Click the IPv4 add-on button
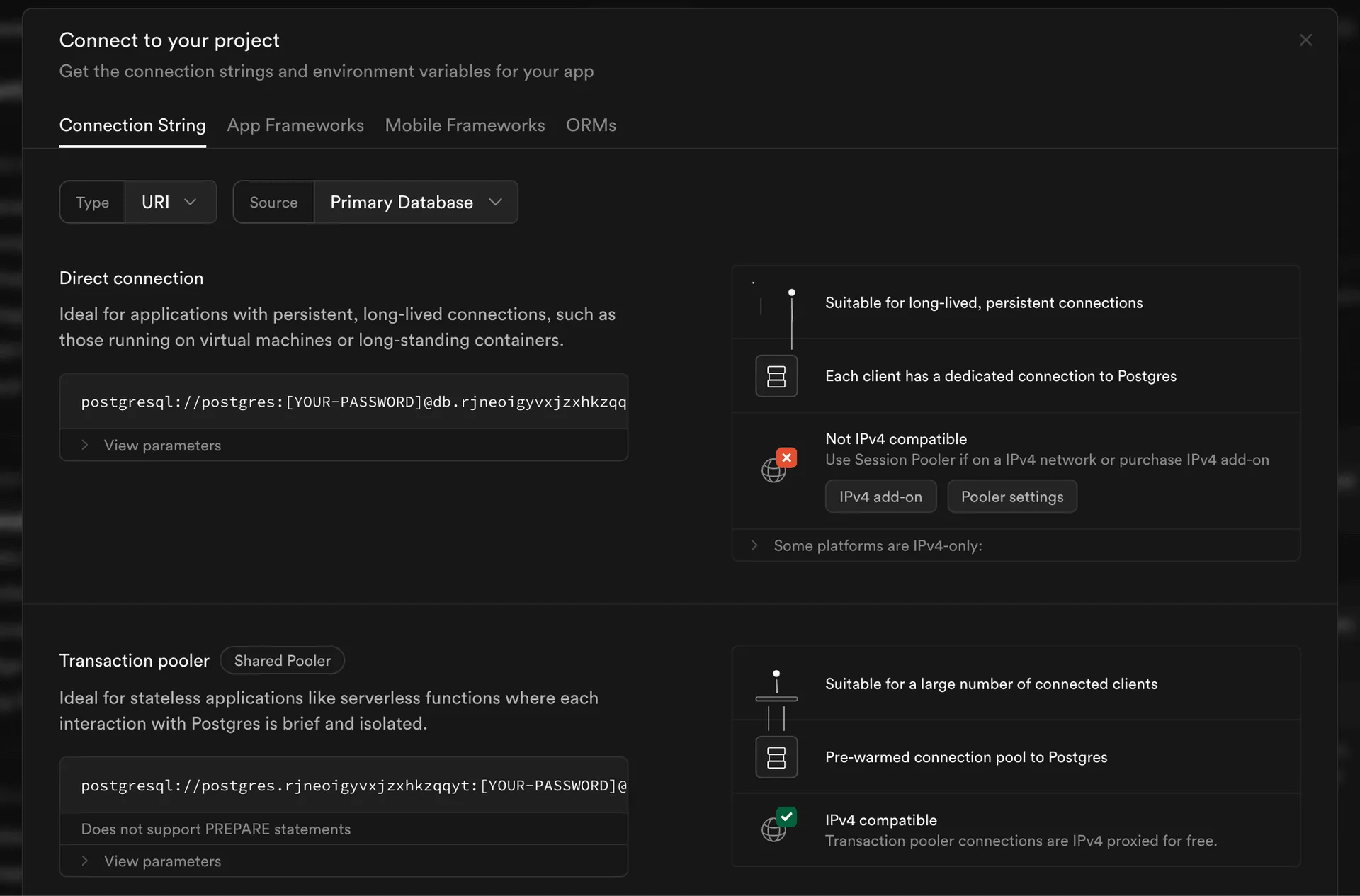 pyautogui.click(x=880, y=496)
